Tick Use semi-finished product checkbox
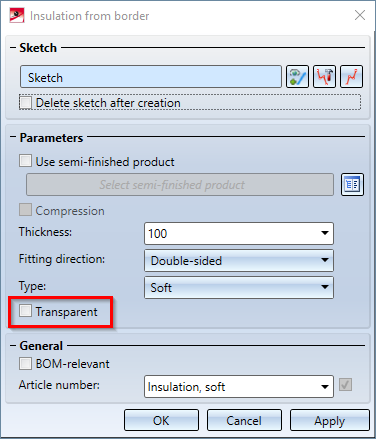376x439 pixels. [26, 161]
